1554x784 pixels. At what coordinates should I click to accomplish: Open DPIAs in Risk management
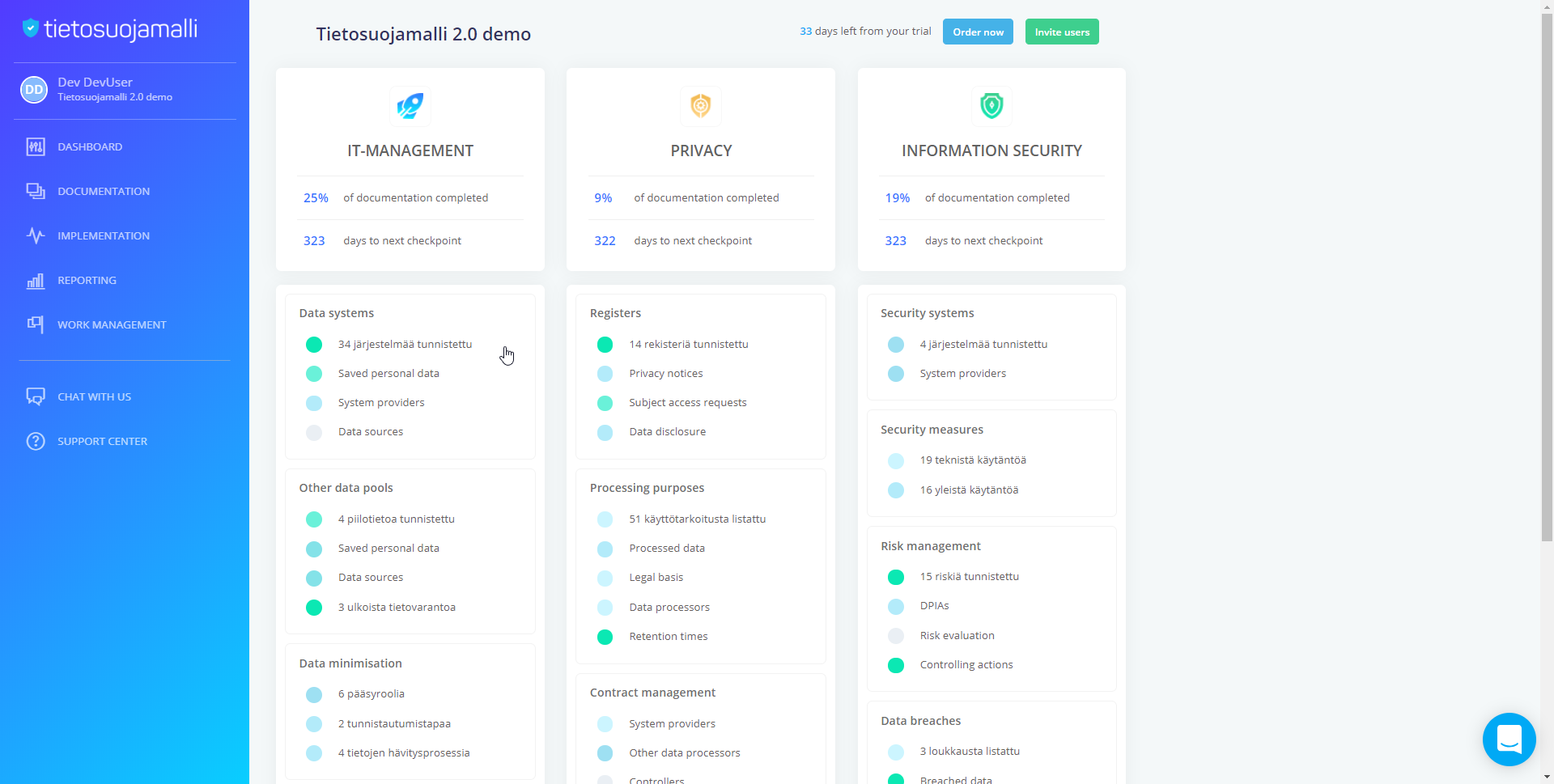pos(934,605)
